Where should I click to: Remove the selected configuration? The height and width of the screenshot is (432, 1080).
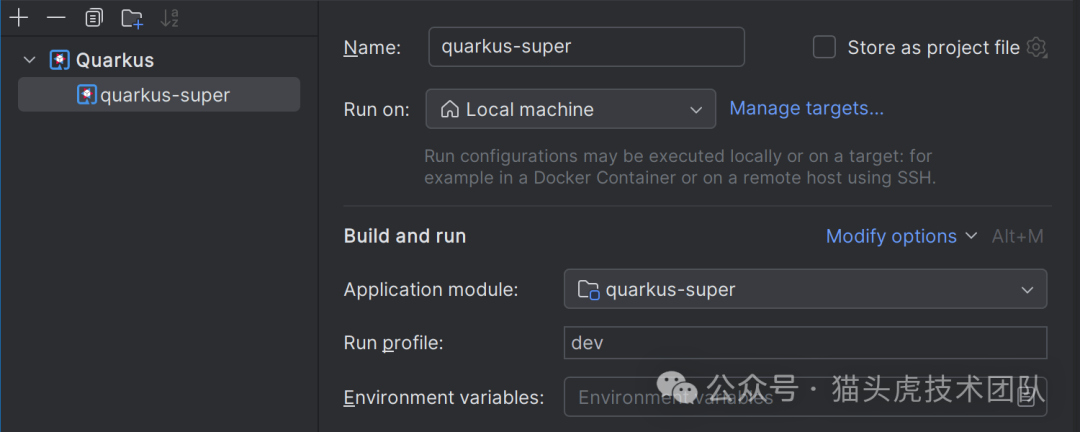click(56, 18)
